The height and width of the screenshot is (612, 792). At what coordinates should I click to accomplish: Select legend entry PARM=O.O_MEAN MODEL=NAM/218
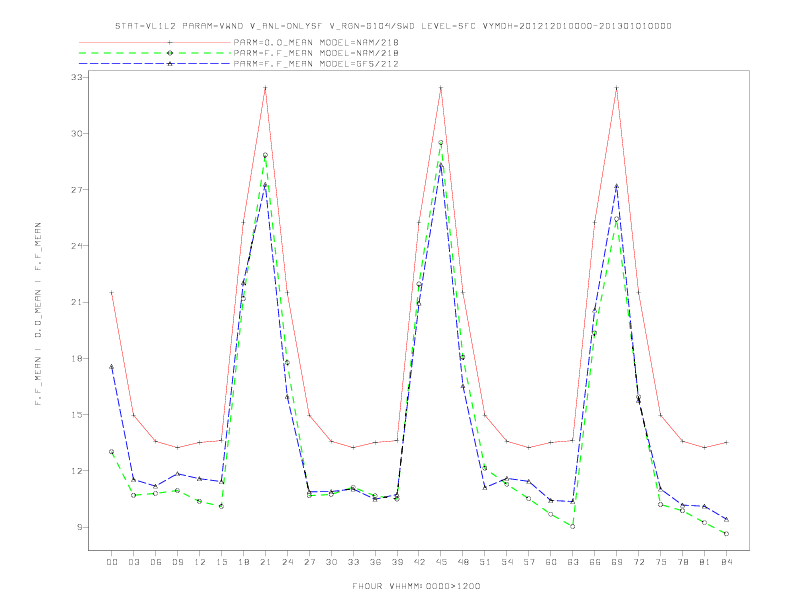click(x=316, y=42)
